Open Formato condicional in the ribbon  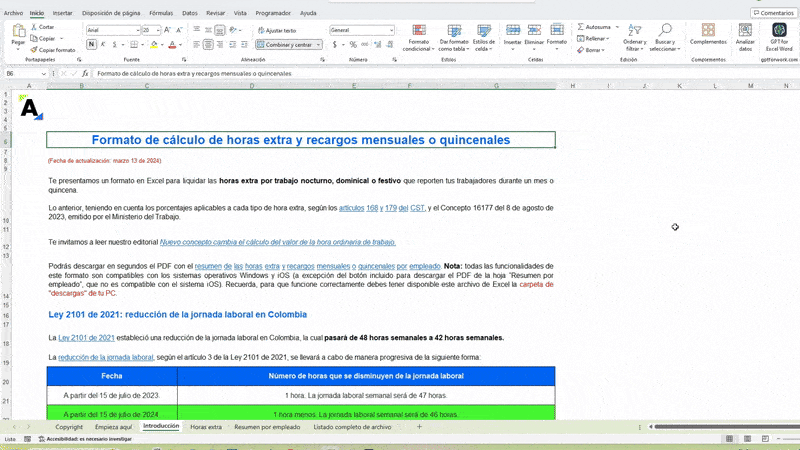pyautogui.click(x=418, y=39)
